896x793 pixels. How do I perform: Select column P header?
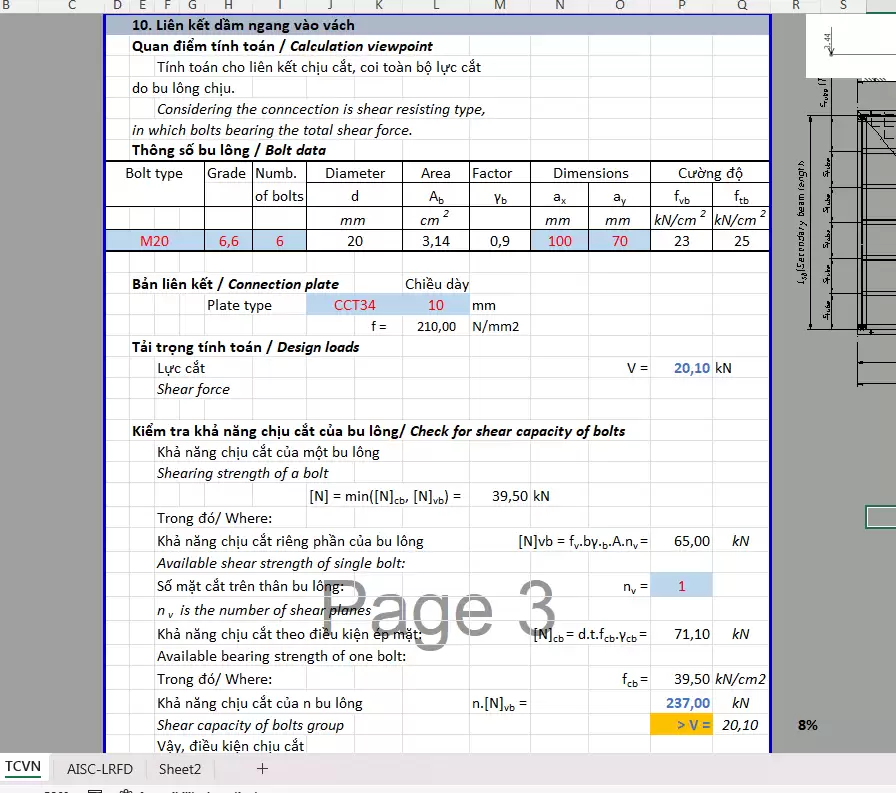click(681, 6)
